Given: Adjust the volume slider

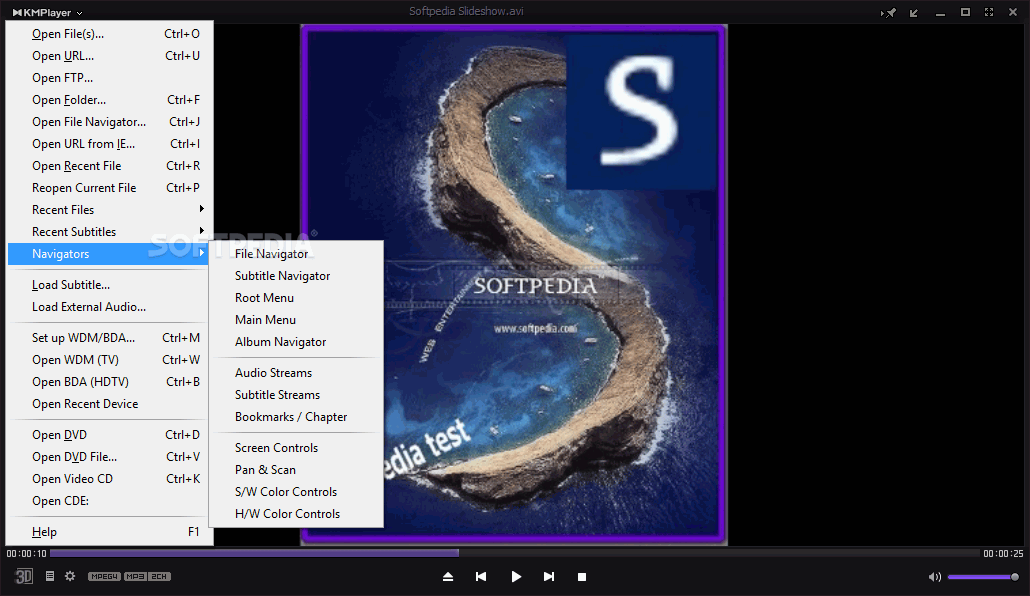Looking at the screenshot, I should pos(983,577).
